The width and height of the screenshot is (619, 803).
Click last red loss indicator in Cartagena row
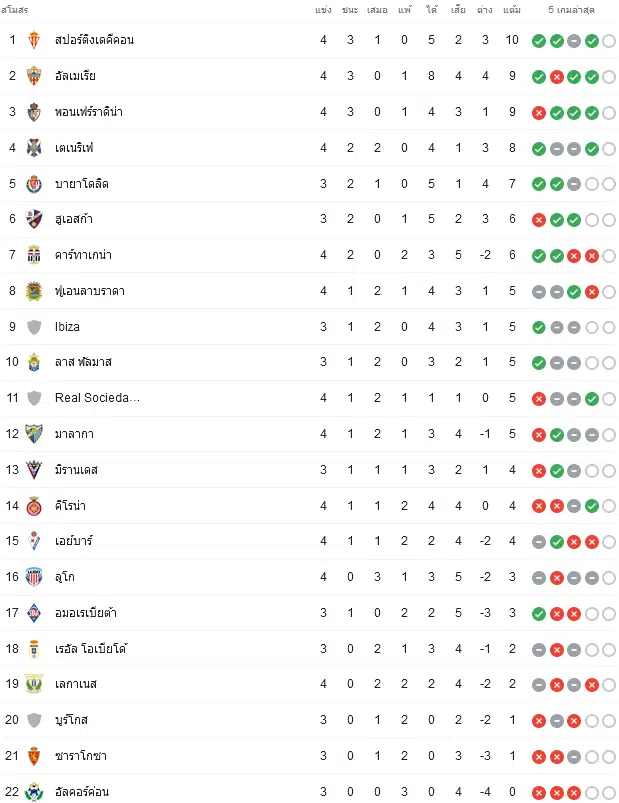tap(592, 256)
